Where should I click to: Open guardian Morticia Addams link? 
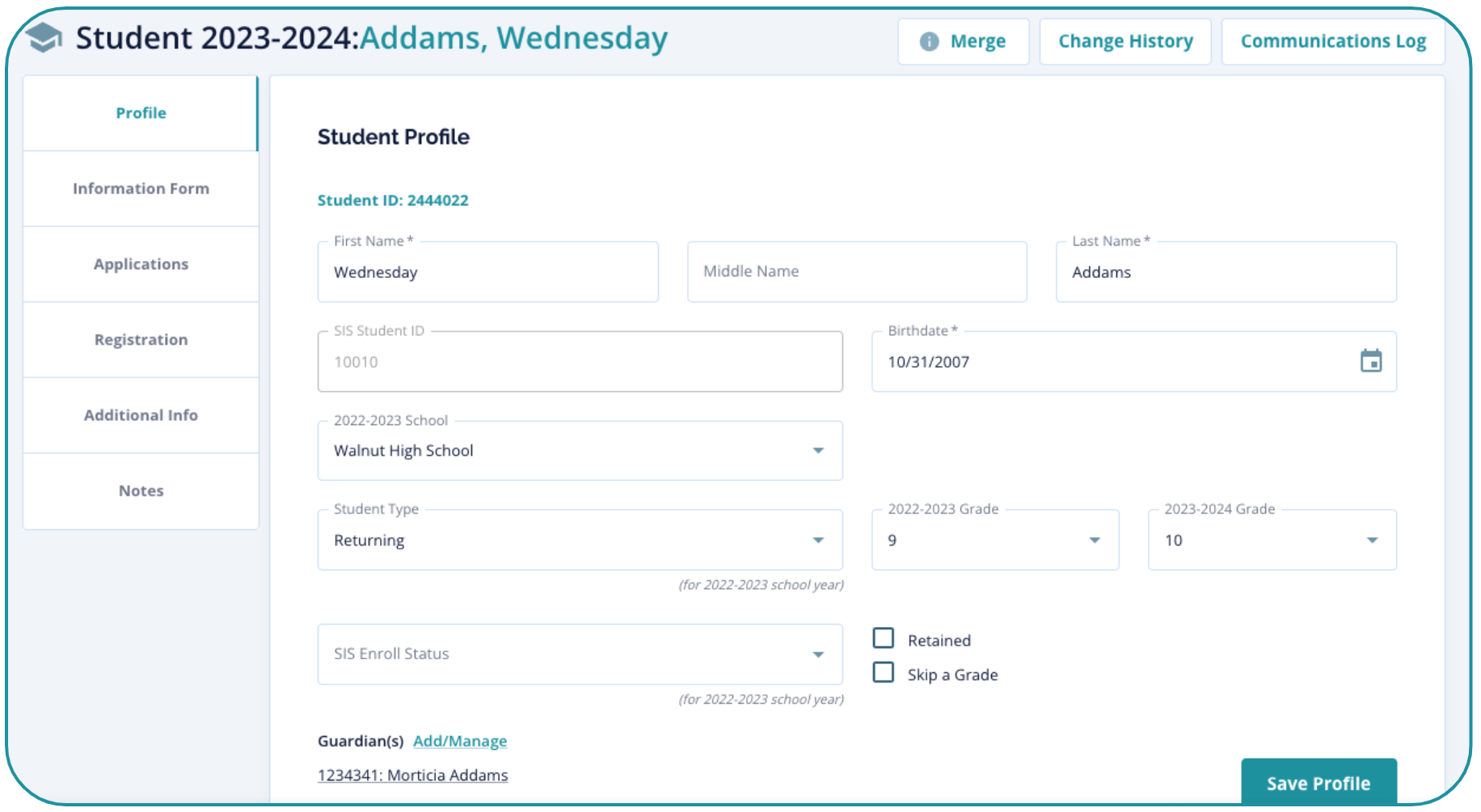[413, 775]
